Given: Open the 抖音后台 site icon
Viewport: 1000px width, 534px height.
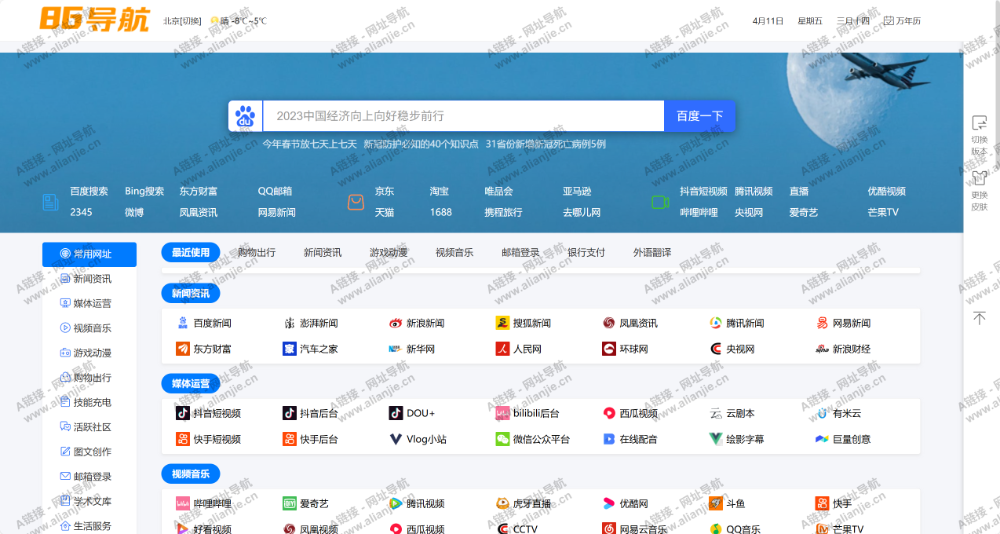Looking at the screenshot, I should (x=290, y=413).
